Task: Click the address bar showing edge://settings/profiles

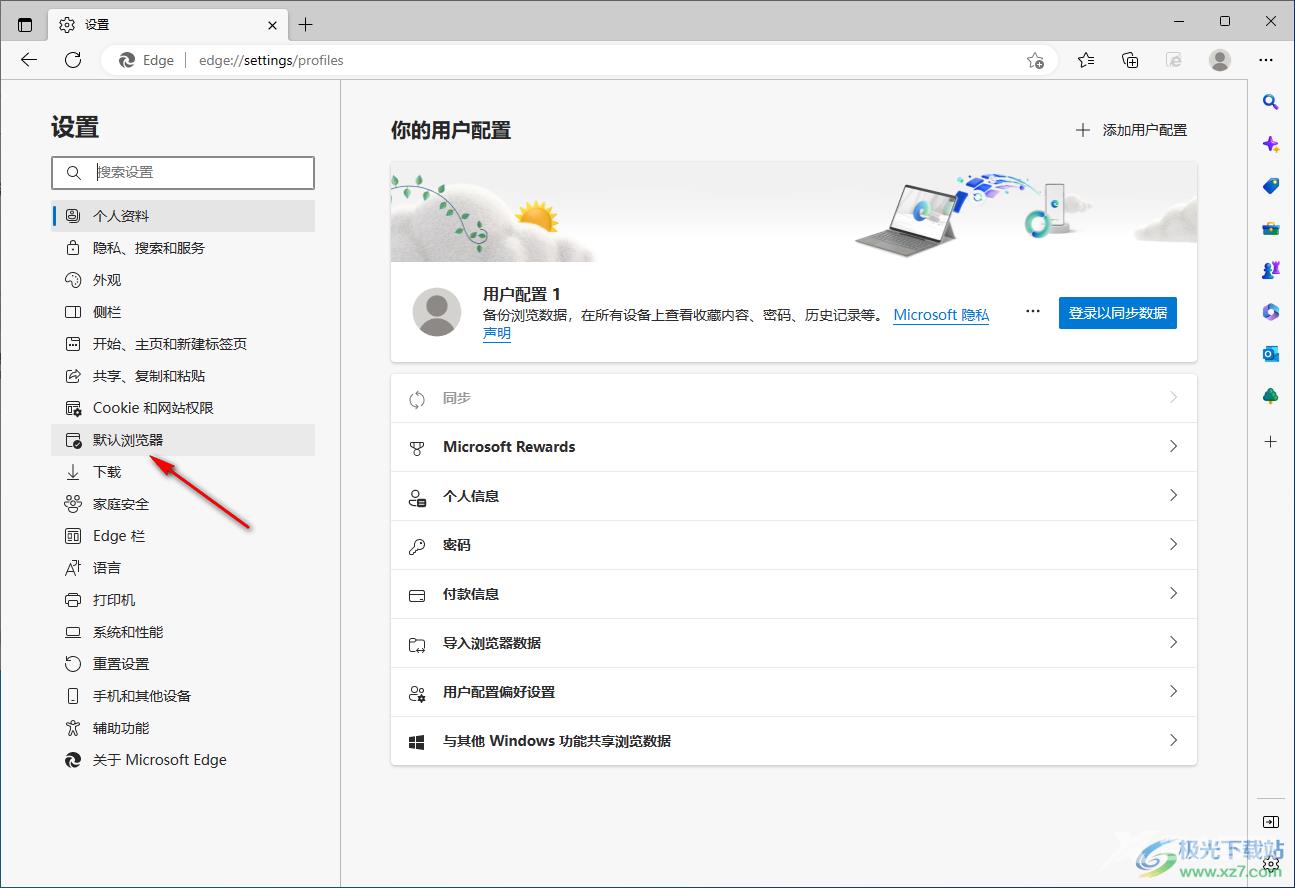Action: [580, 60]
